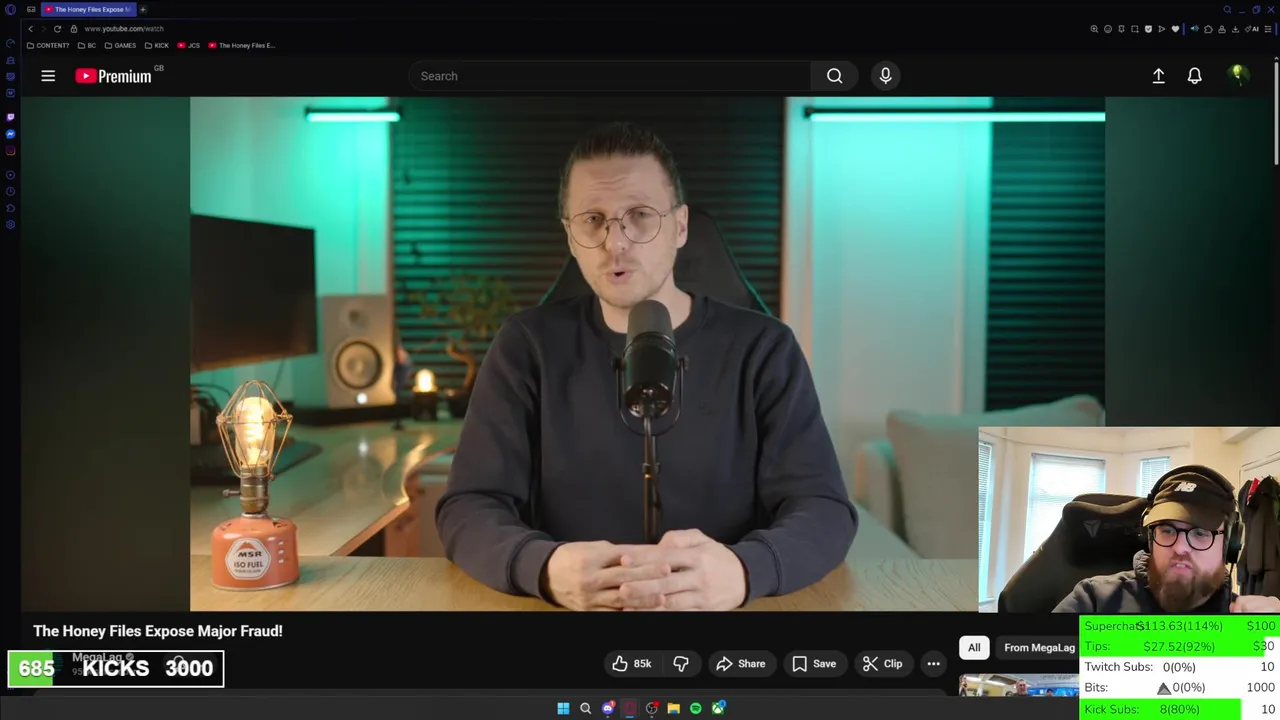Mute tab with the speaker icon

(x=1194, y=29)
